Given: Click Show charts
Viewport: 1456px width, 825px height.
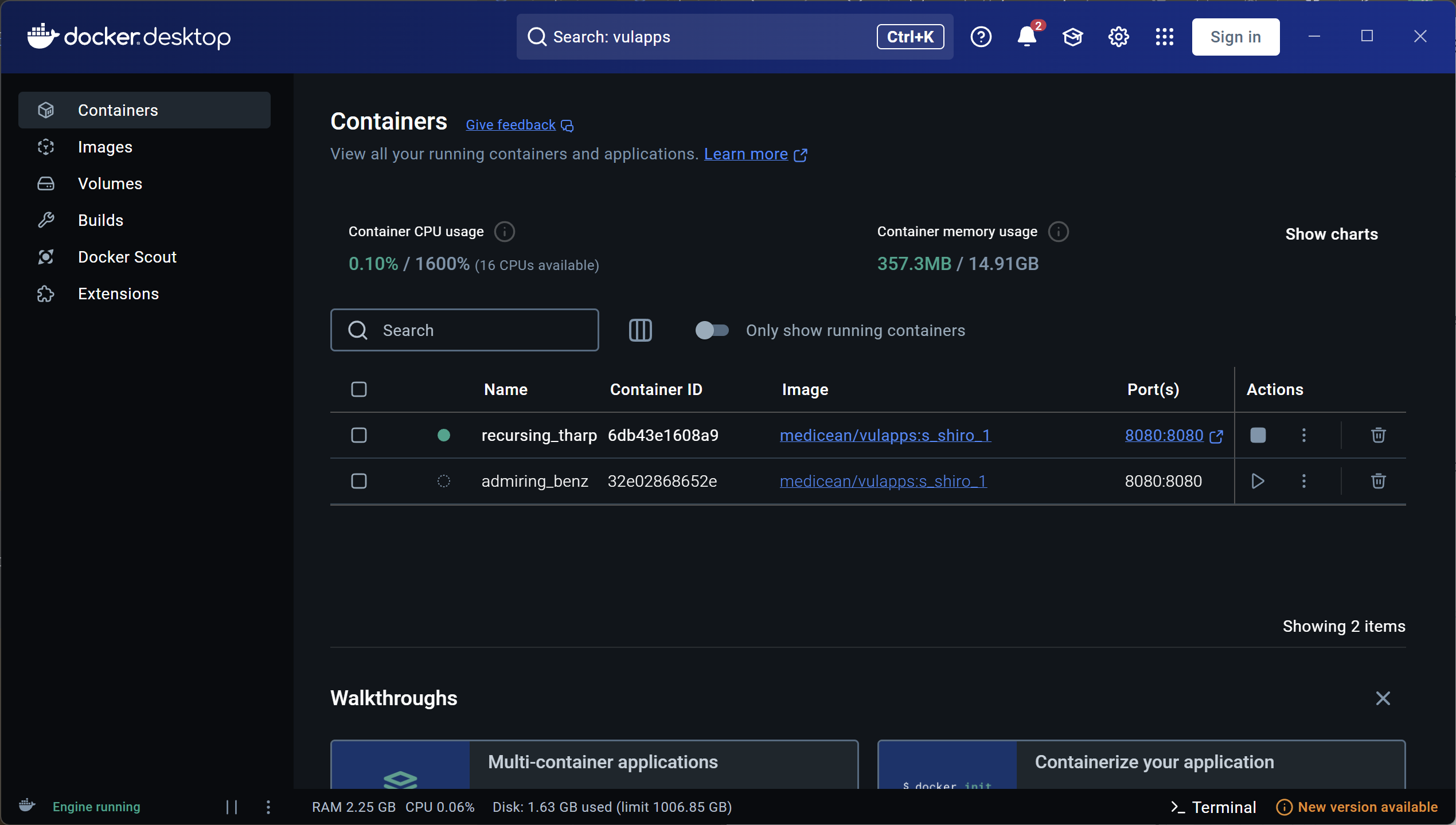Looking at the screenshot, I should [x=1331, y=234].
